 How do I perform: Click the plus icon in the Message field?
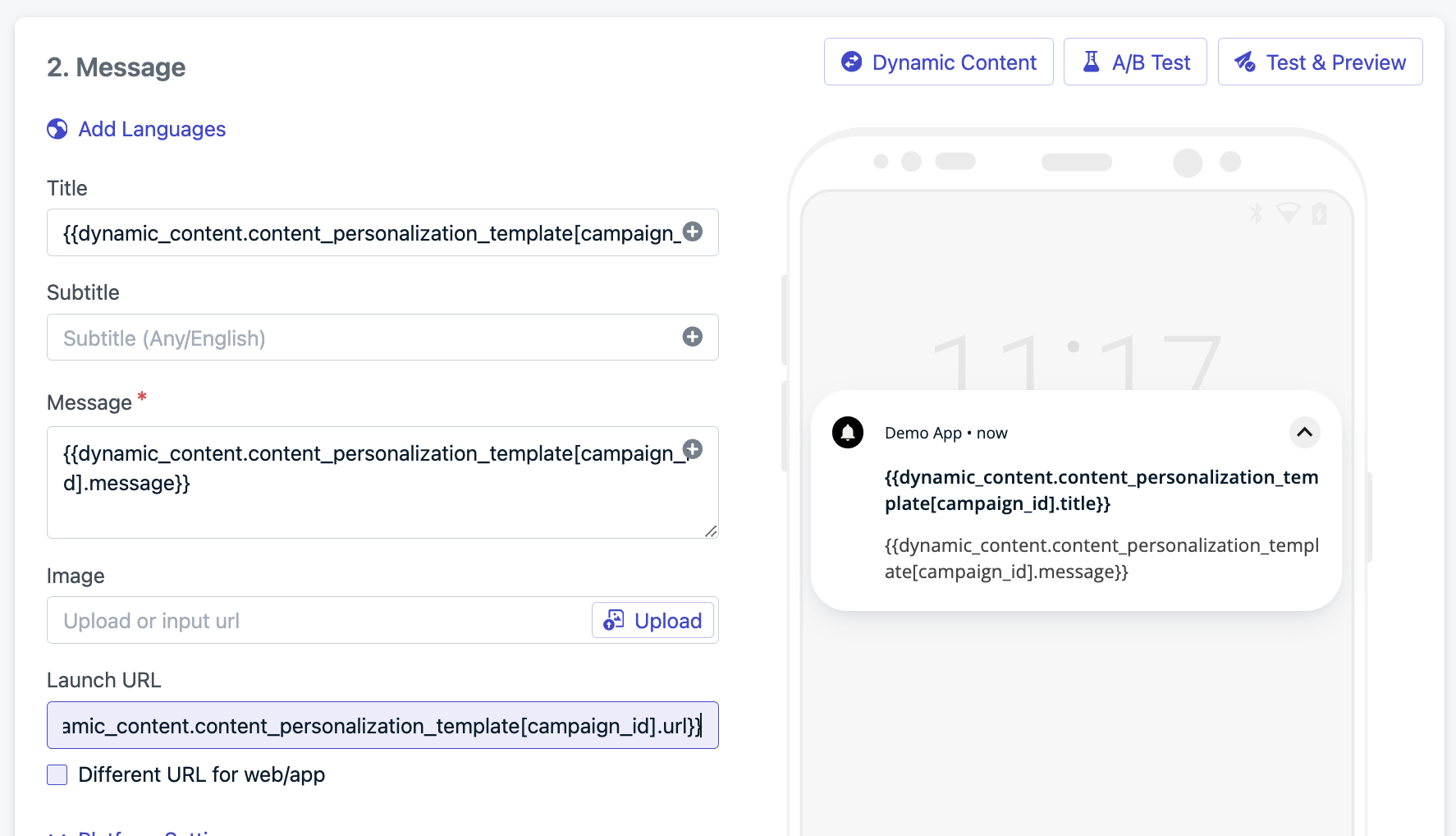click(693, 448)
